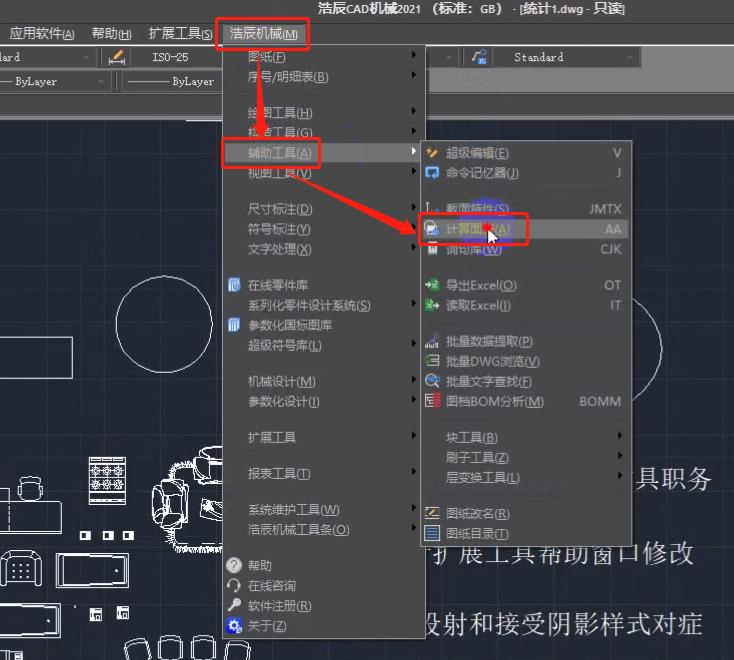Open 图纸目录(T) drawing catalog
This screenshot has height=660, width=734.
[x=526, y=534]
